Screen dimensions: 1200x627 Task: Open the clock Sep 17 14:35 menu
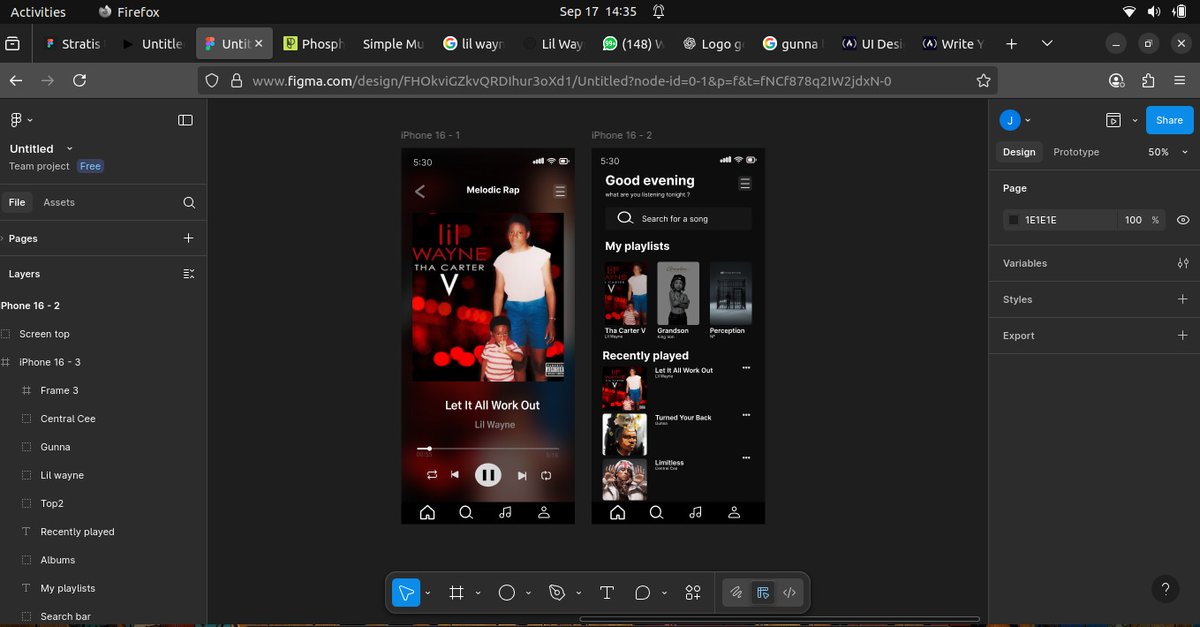(x=598, y=12)
